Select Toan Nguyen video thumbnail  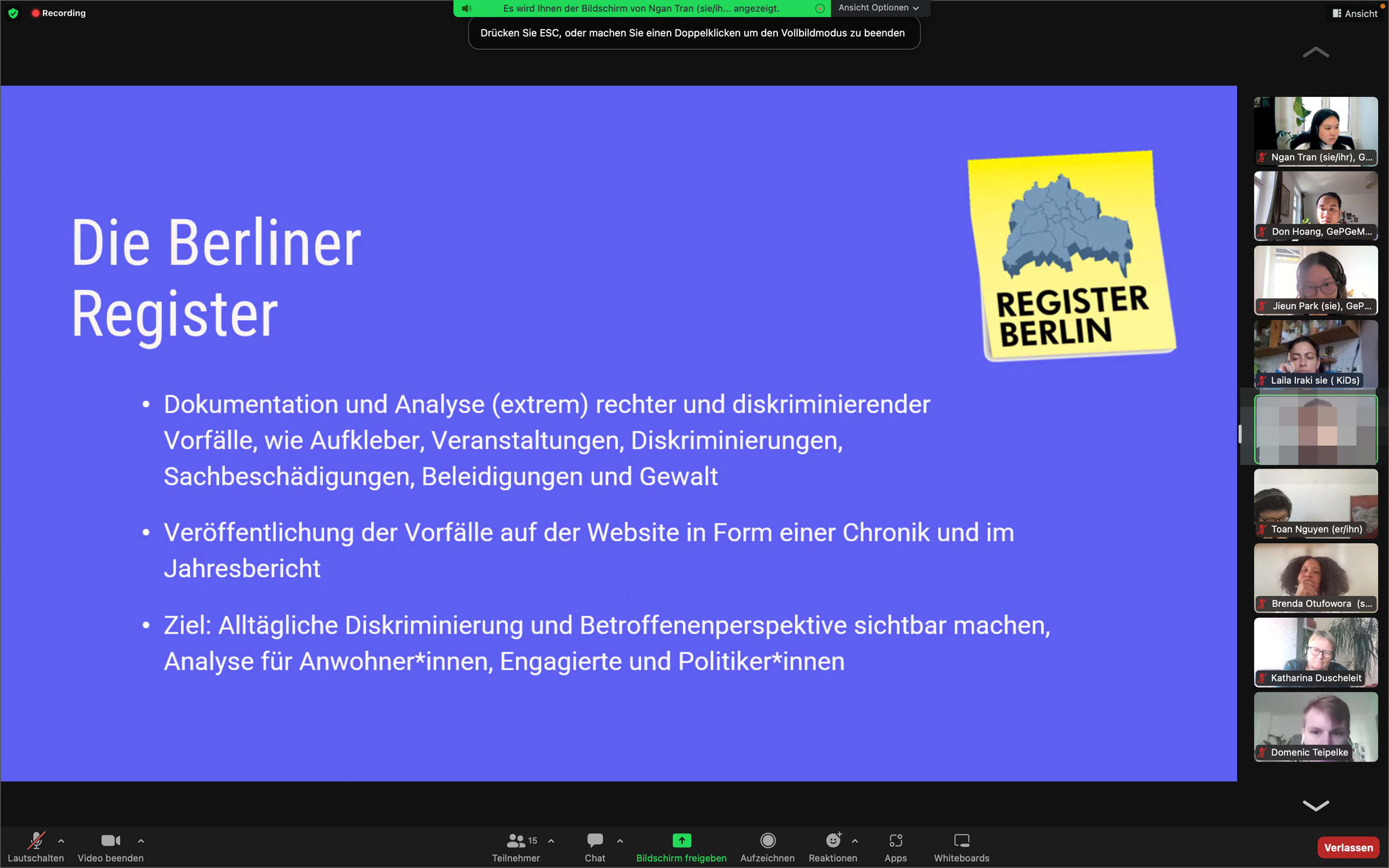(x=1316, y=503)
